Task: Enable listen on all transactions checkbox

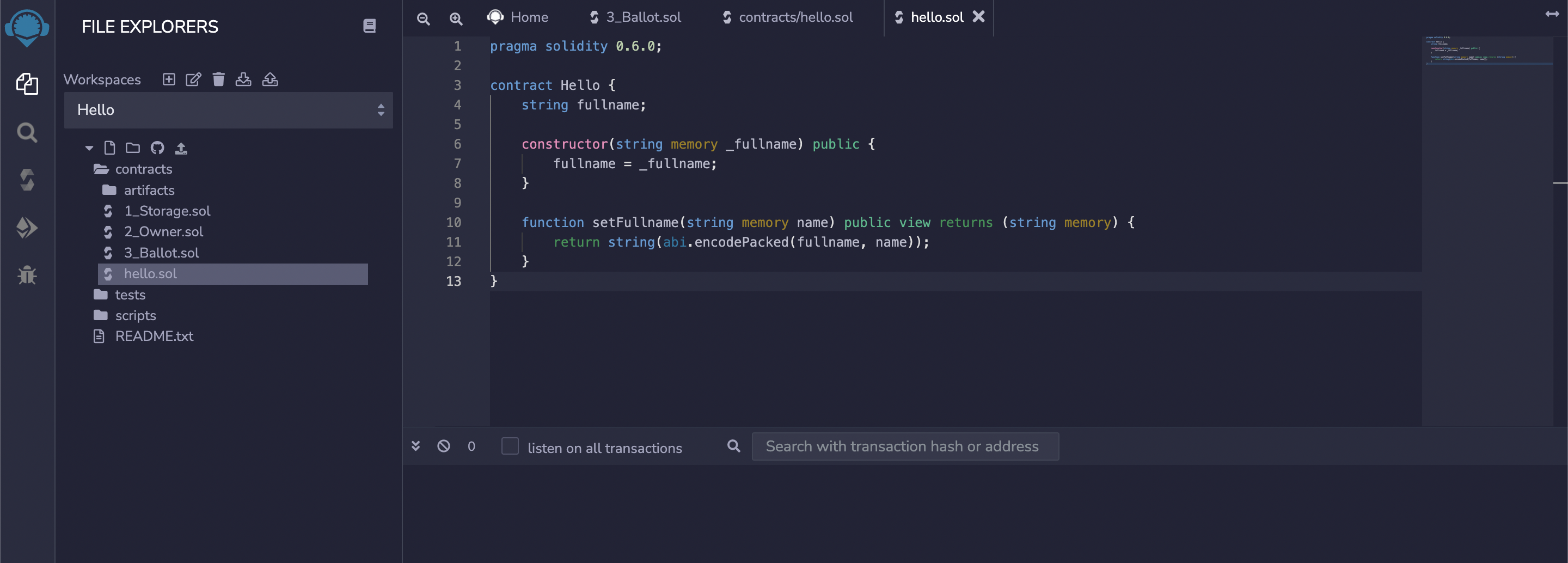Action: [x=510, y=446]
